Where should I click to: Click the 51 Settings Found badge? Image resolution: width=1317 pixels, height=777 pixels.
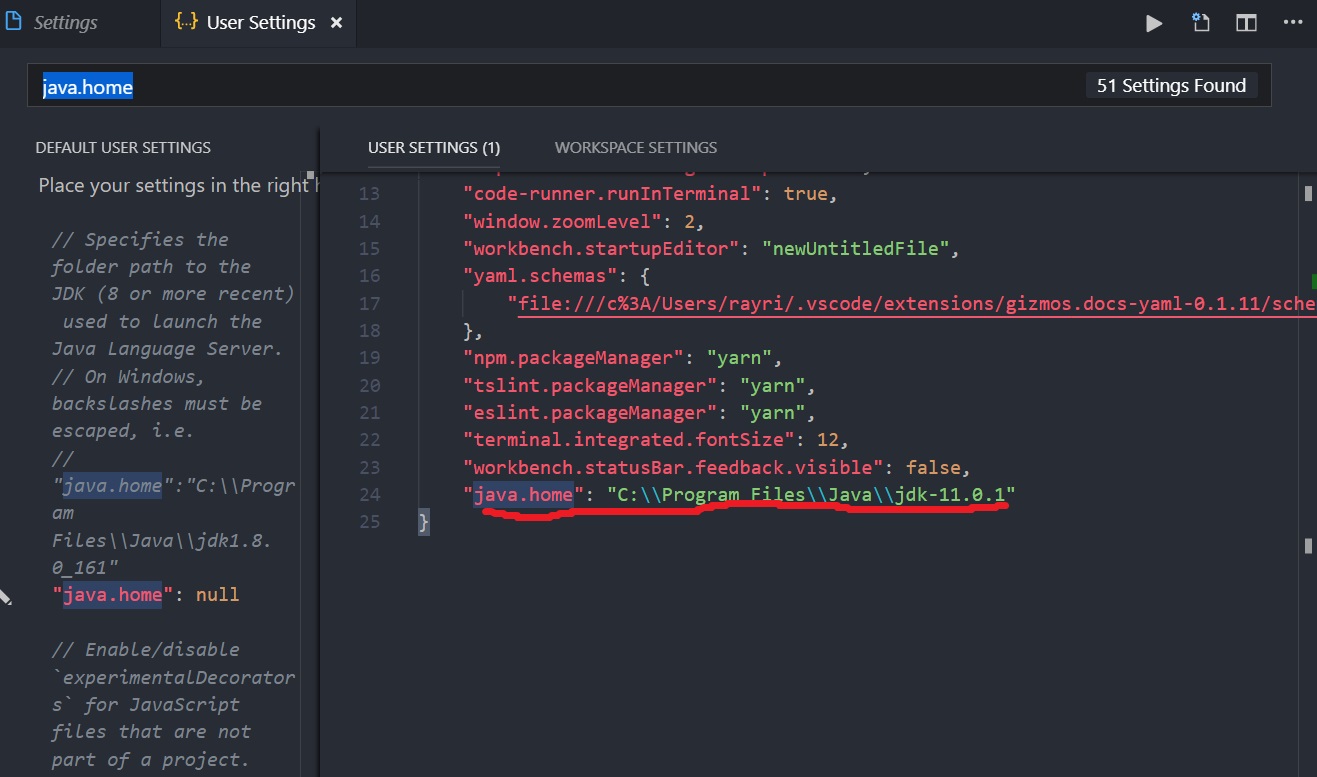coord(1171,86)
